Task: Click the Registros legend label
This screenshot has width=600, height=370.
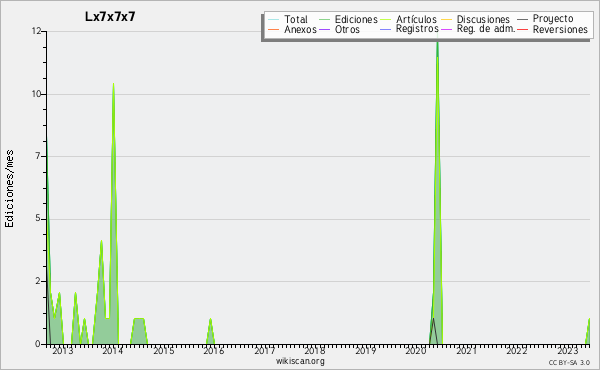Action: tap(417, 29)
